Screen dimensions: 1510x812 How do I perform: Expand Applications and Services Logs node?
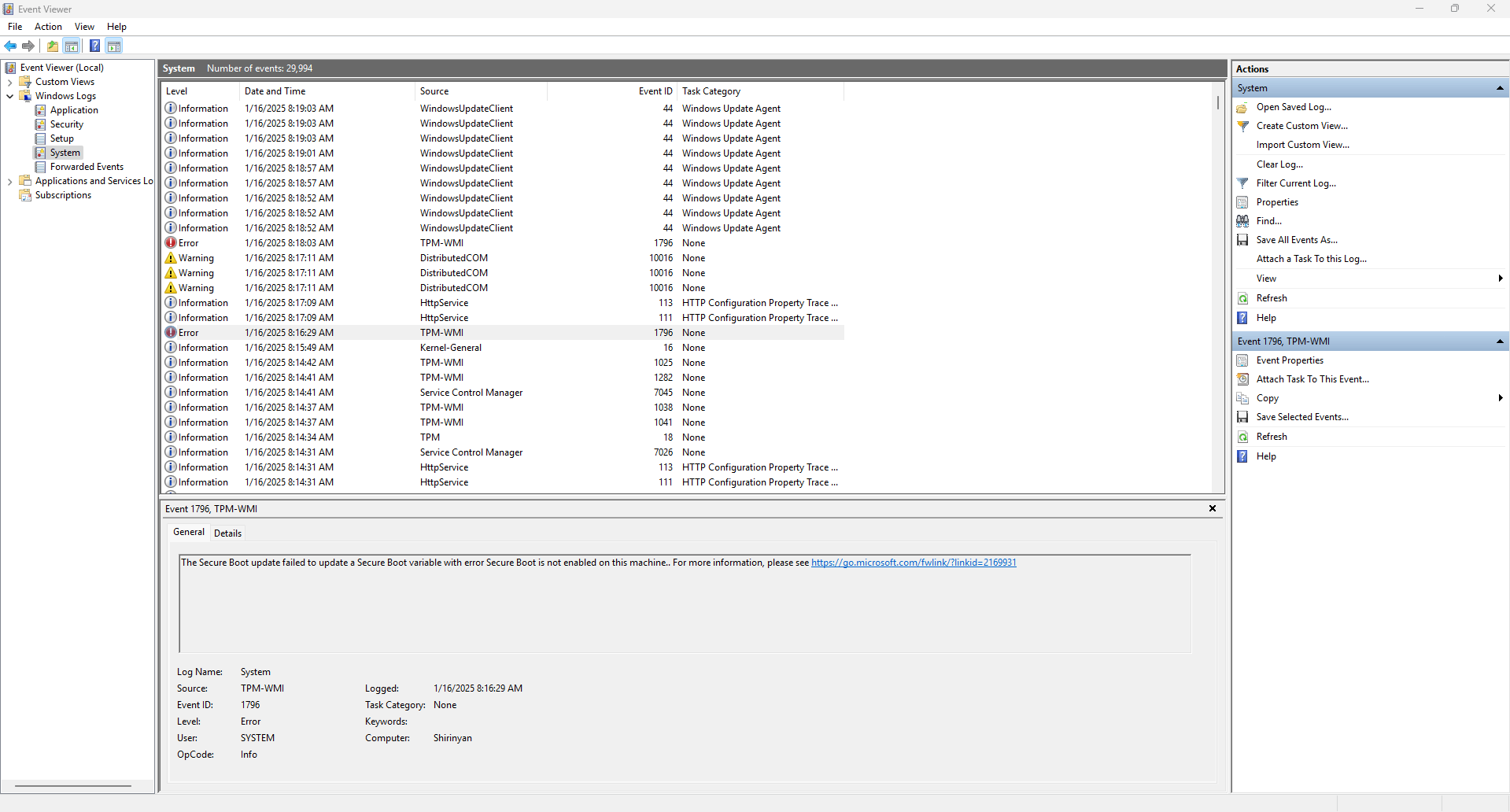[x=9, y=181]
